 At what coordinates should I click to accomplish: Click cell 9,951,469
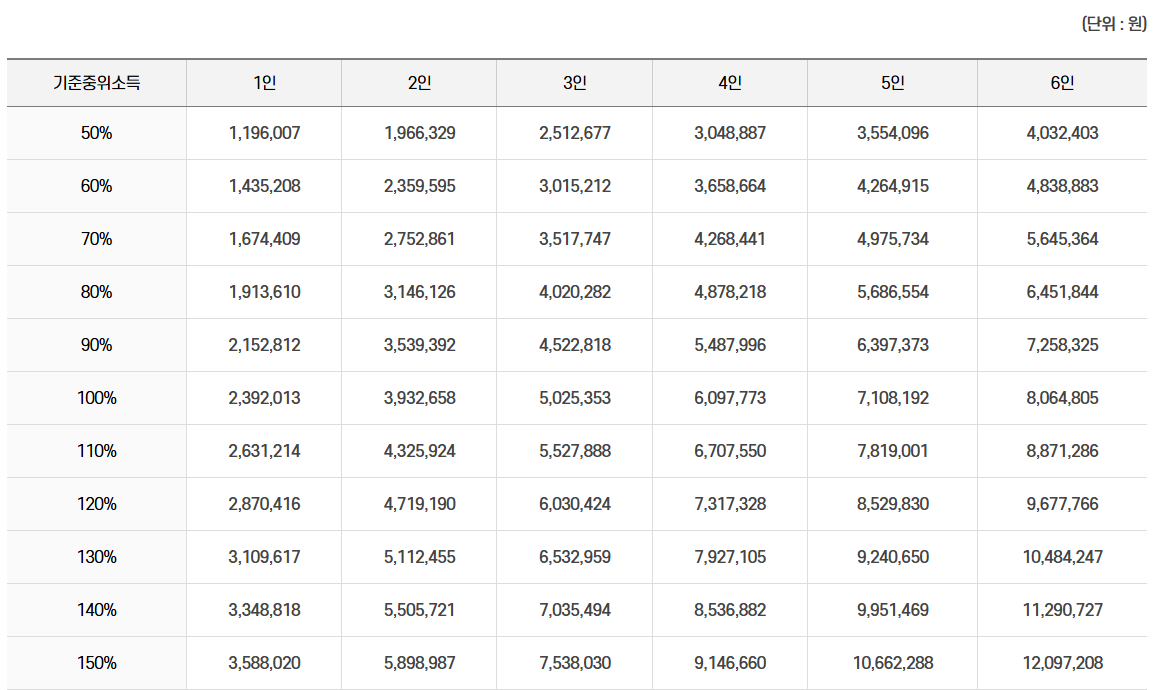coord(892,610)
